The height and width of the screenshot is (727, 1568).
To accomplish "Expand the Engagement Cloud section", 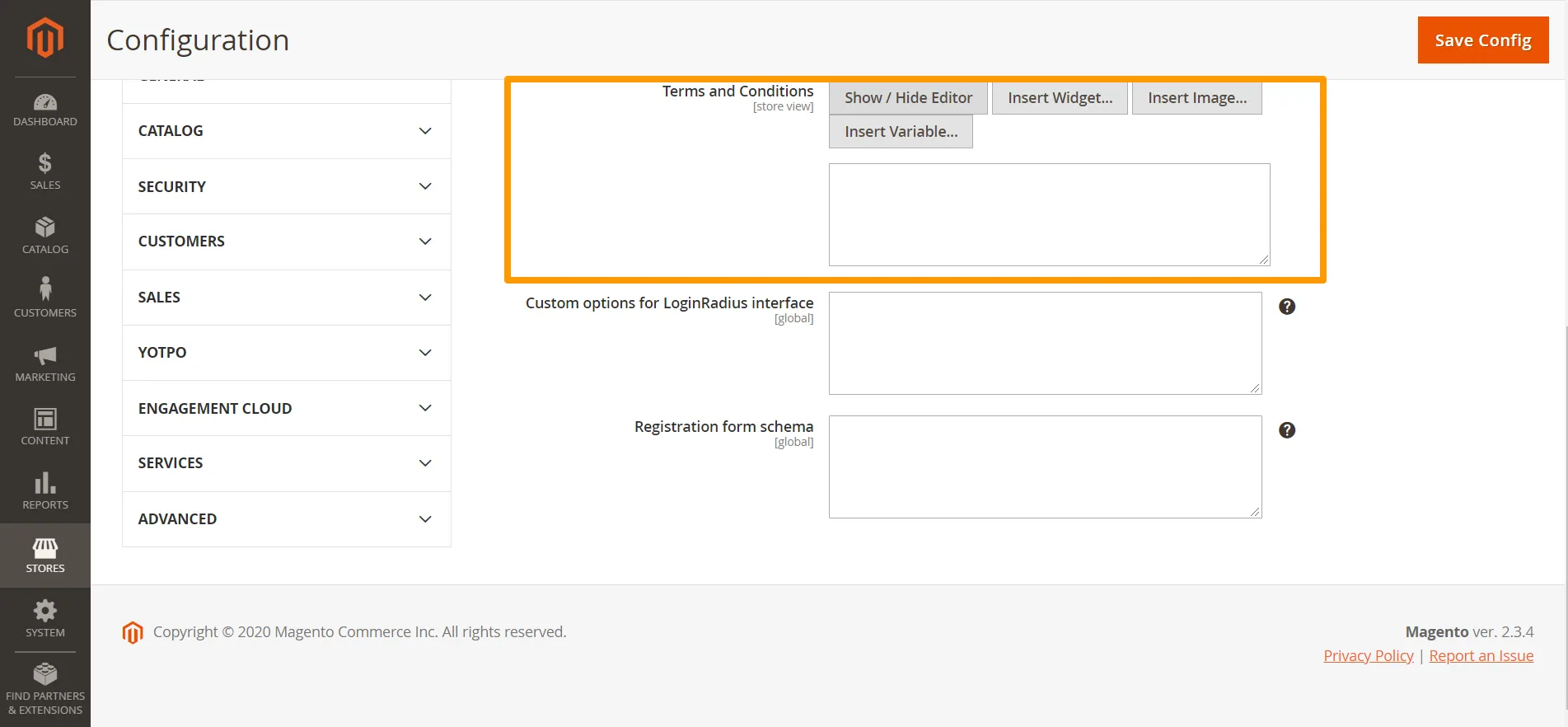I will pos(286,408).
